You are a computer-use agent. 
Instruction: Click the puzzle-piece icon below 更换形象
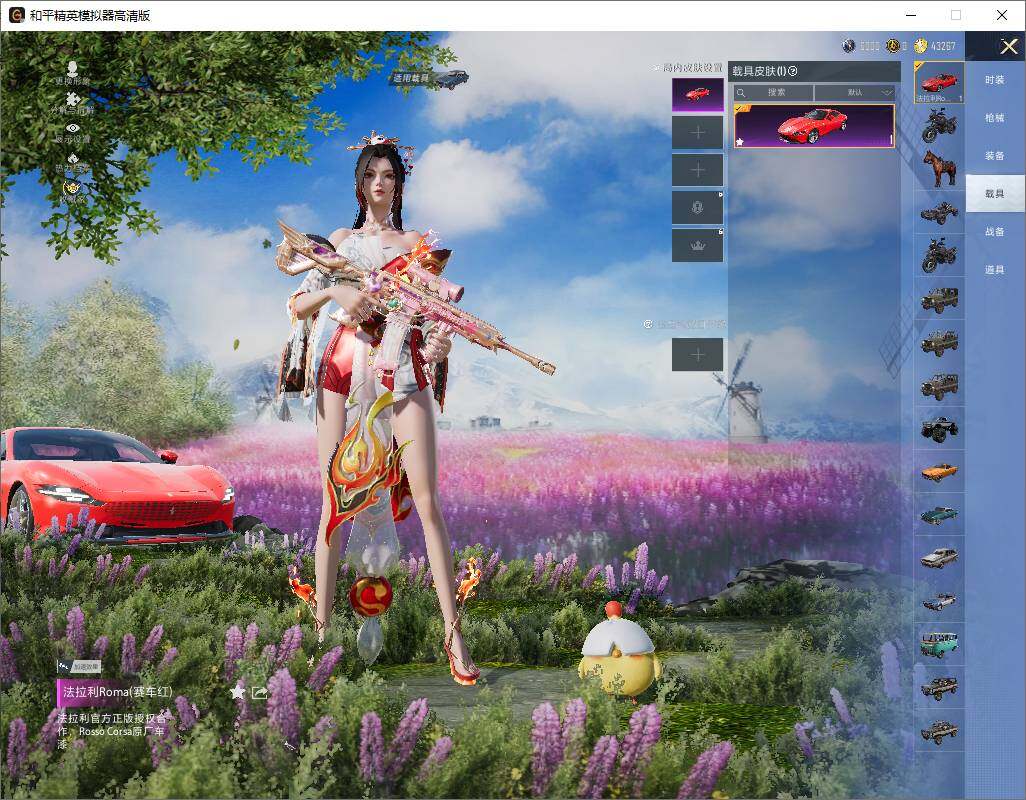[74, 99]
